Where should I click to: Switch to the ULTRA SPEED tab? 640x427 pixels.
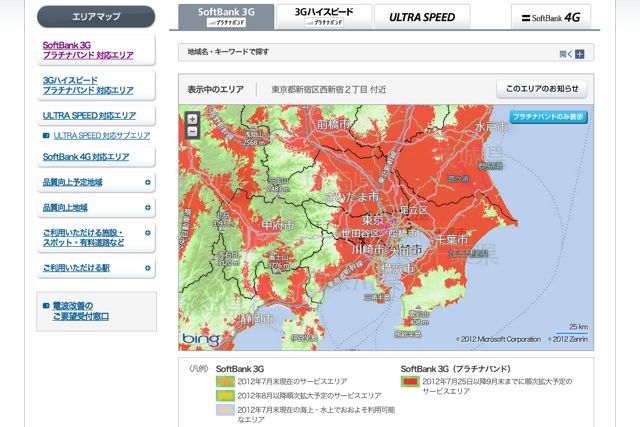click(x=422, y=17)
